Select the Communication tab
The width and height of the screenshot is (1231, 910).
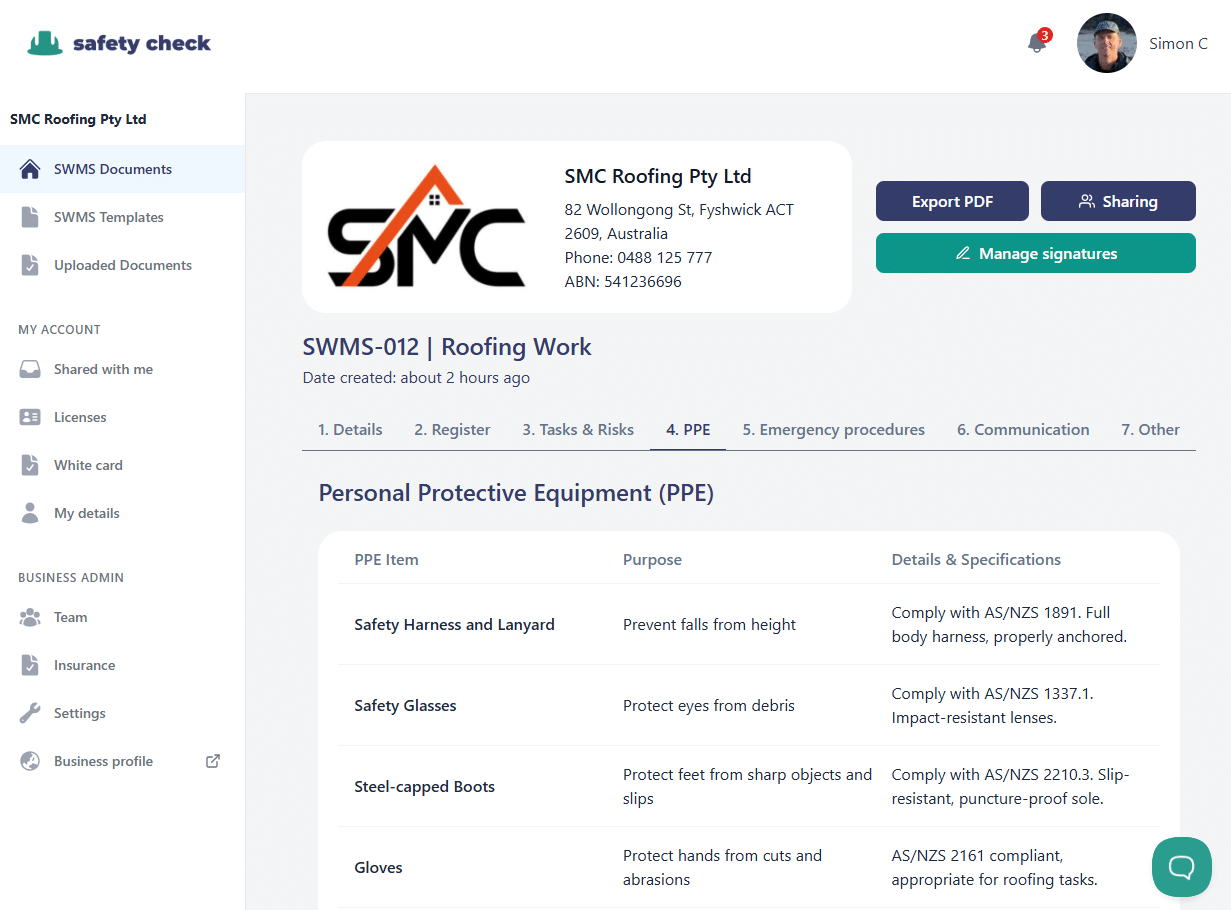[x=1023, y=429]
